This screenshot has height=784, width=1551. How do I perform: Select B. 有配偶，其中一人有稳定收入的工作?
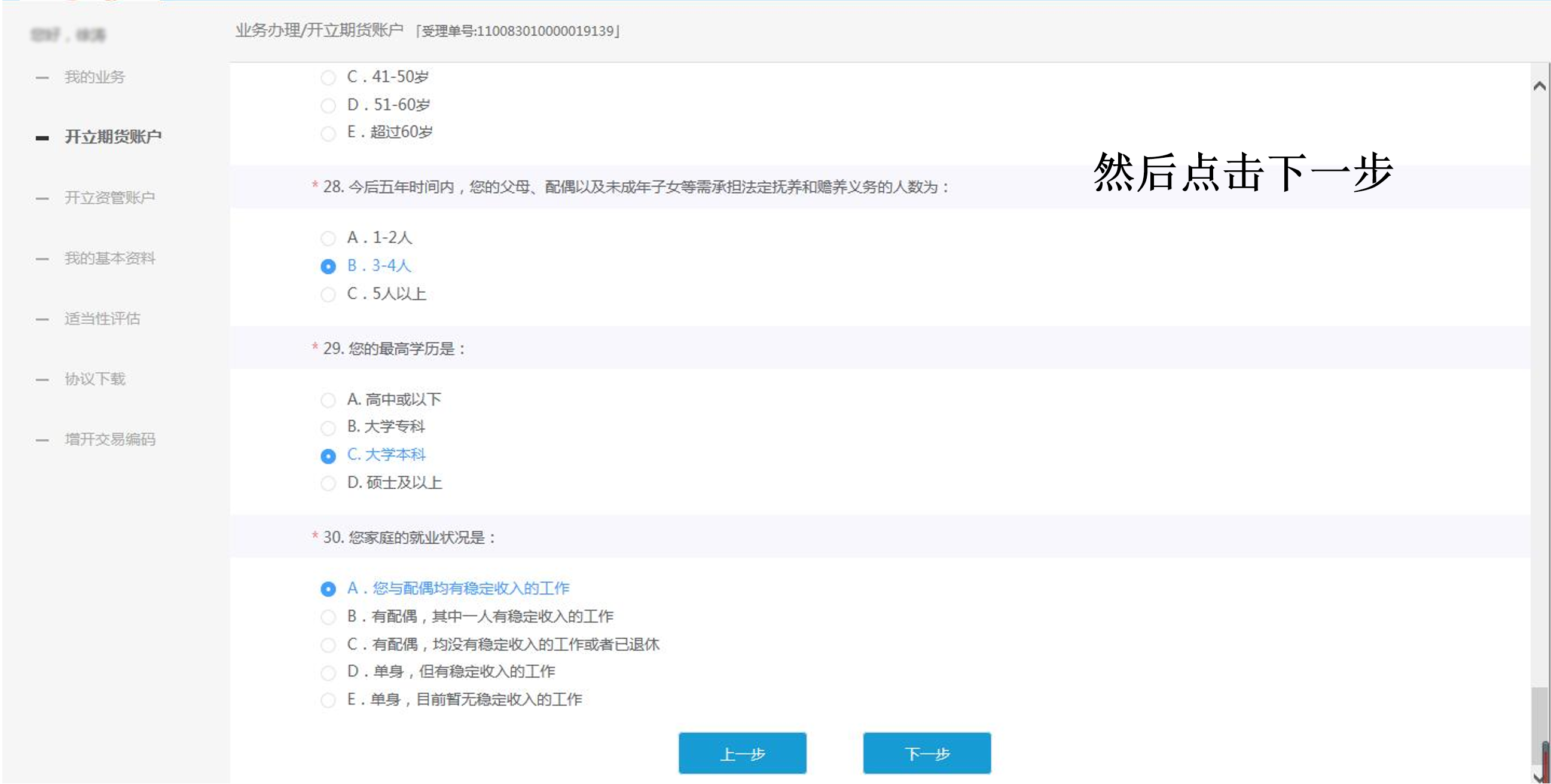click(x=328, y=617)
